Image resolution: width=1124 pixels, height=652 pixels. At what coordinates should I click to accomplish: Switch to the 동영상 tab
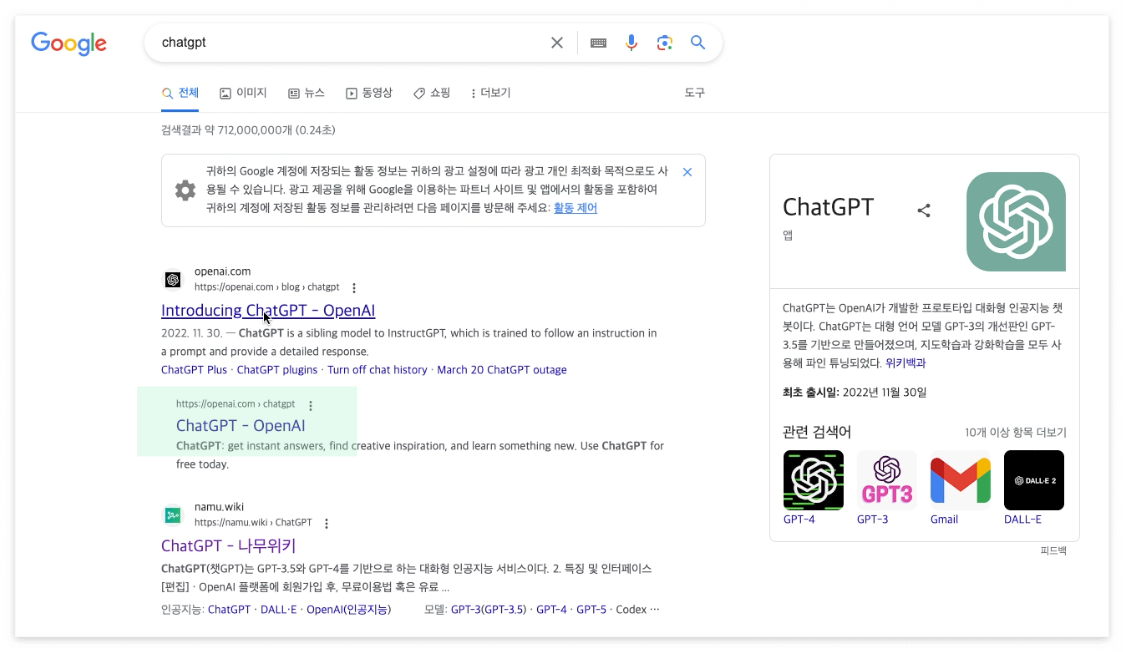tap(369, 93)
